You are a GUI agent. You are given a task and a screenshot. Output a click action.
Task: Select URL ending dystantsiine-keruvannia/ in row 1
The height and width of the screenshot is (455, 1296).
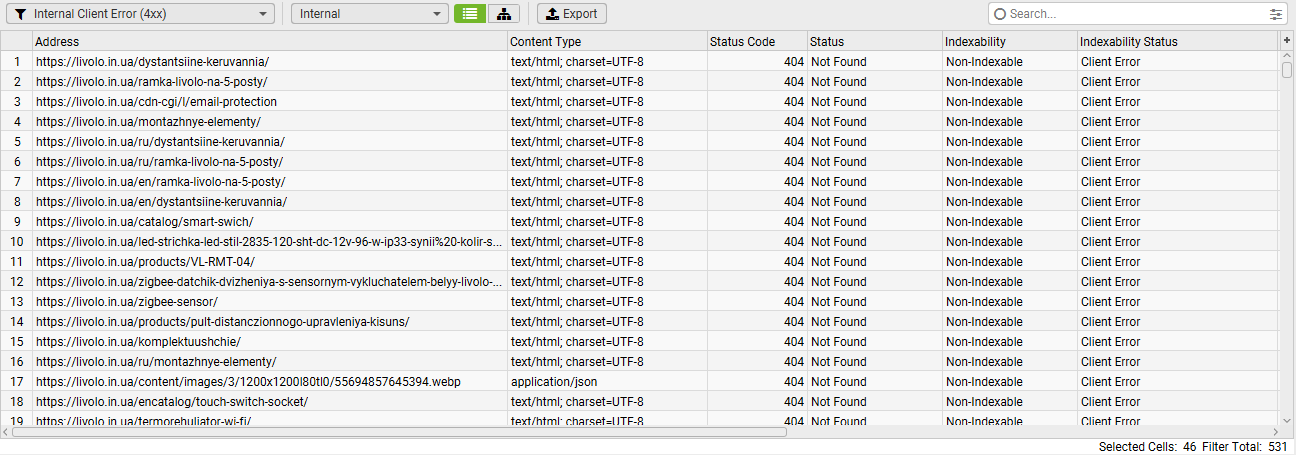(x=152, y=62)
